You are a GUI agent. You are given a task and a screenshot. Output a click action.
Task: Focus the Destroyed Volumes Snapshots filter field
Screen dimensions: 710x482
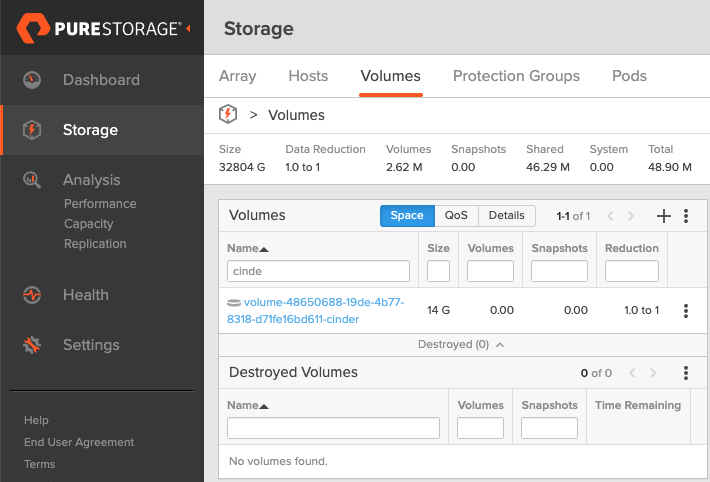(x=549, y=428)
